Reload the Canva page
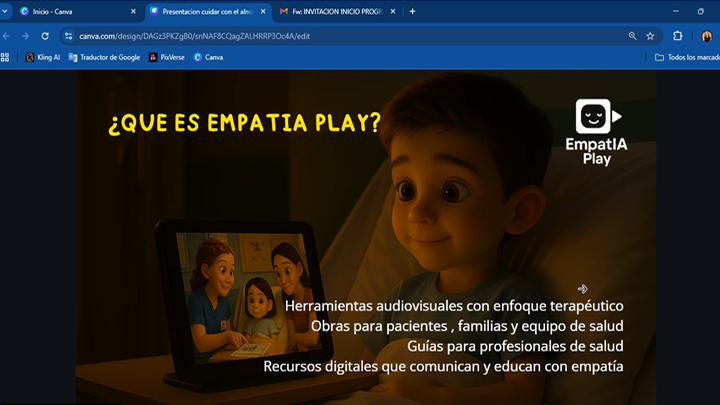 [x=45, y=36]
